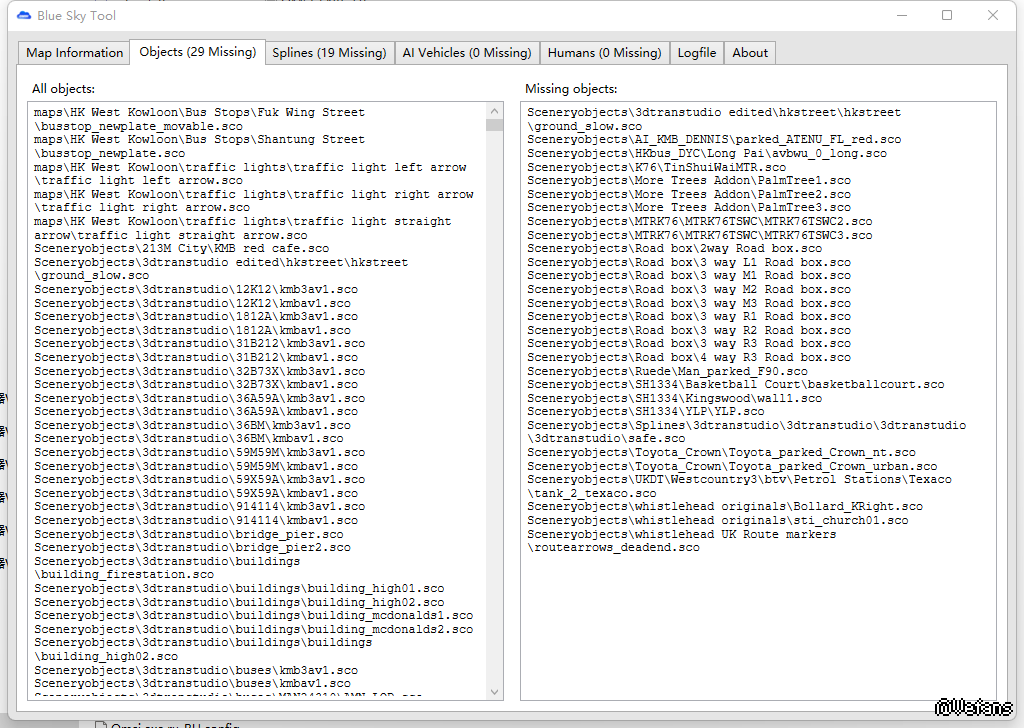The image size is (1024, 728).
Task: Click the missing basketballcourt.sco entry
Action: tap(735, 384)
